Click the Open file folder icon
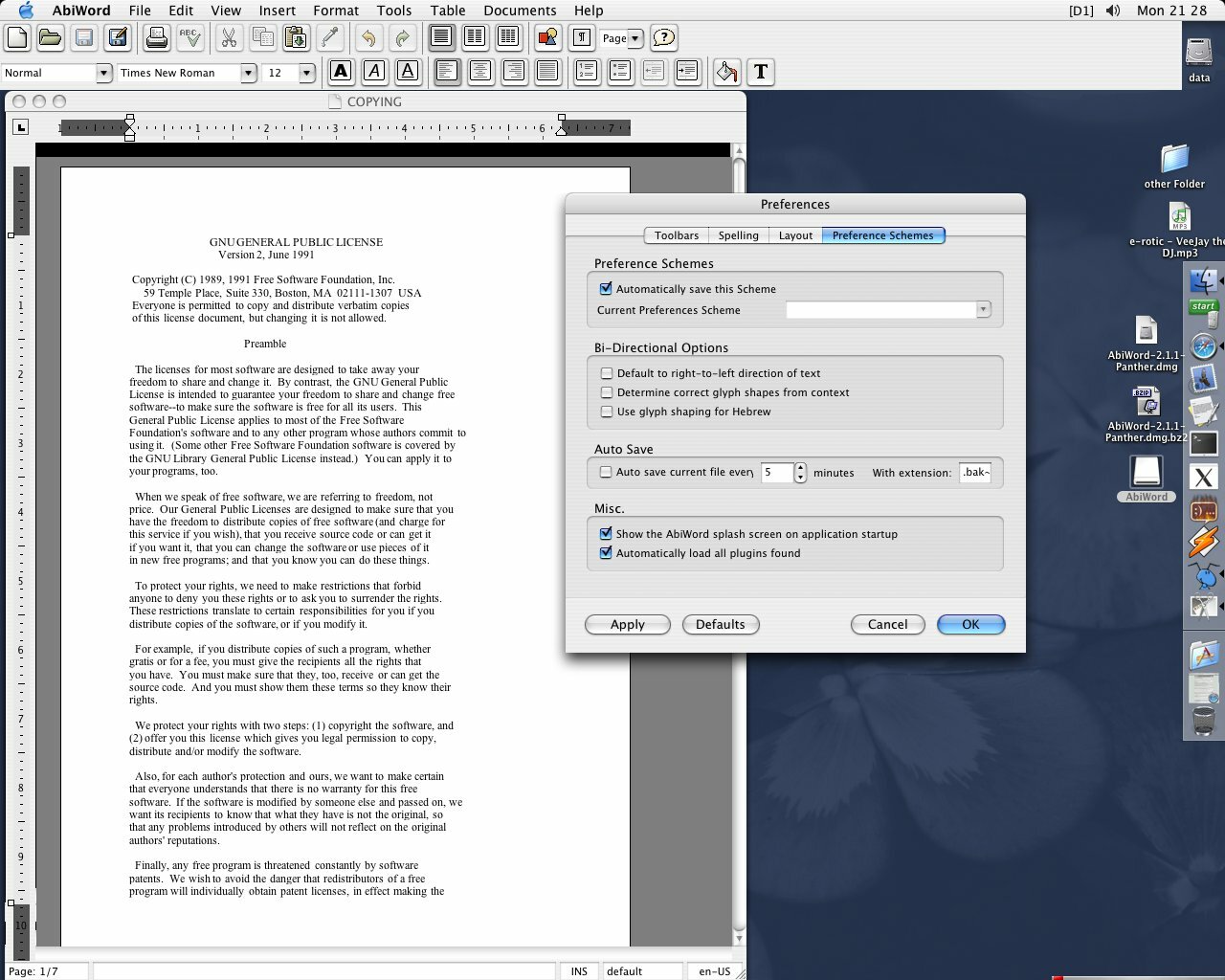 tap(50, 38)
